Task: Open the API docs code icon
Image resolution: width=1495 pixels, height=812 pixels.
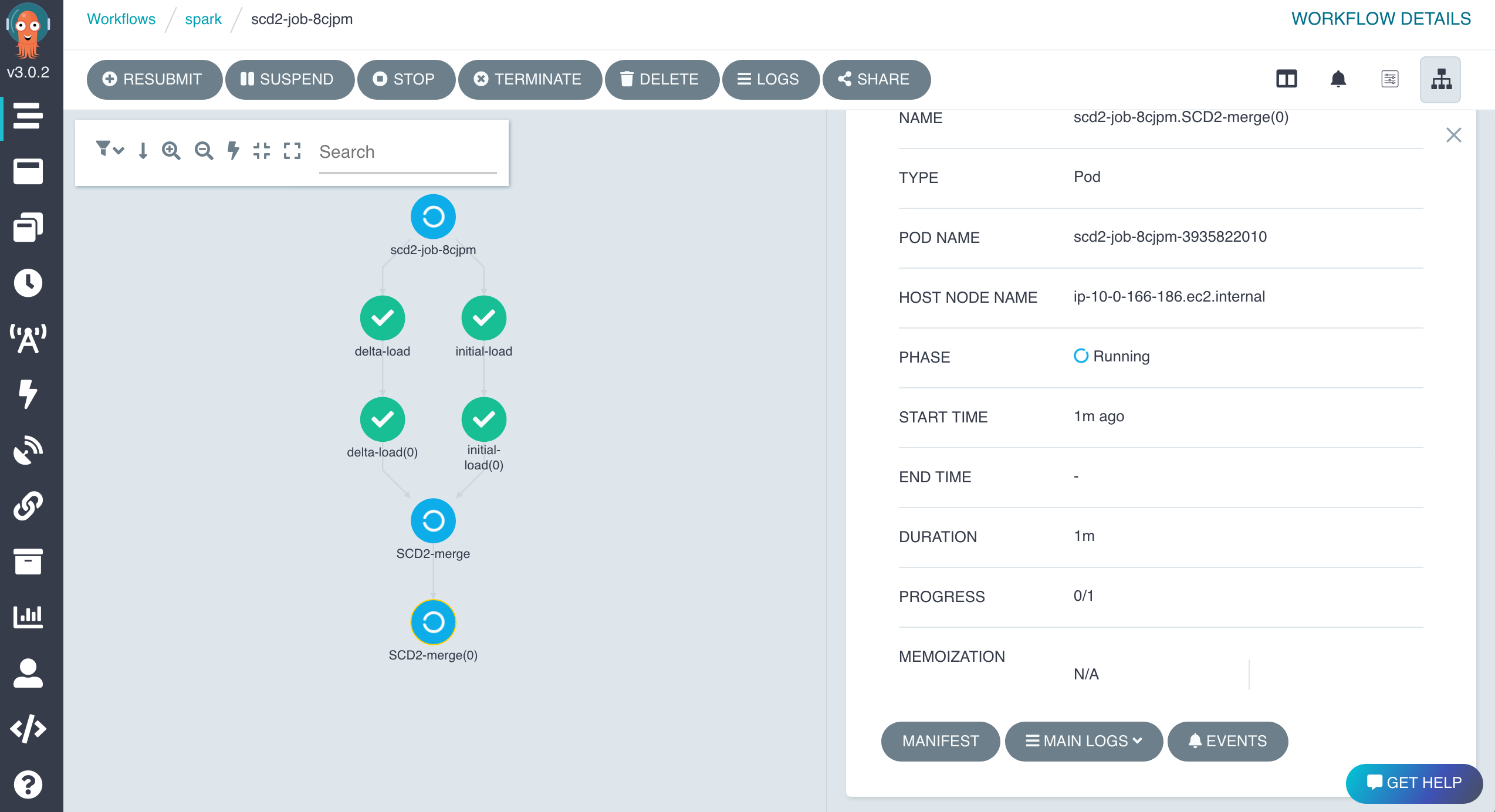Action: [x=28, y=729]
